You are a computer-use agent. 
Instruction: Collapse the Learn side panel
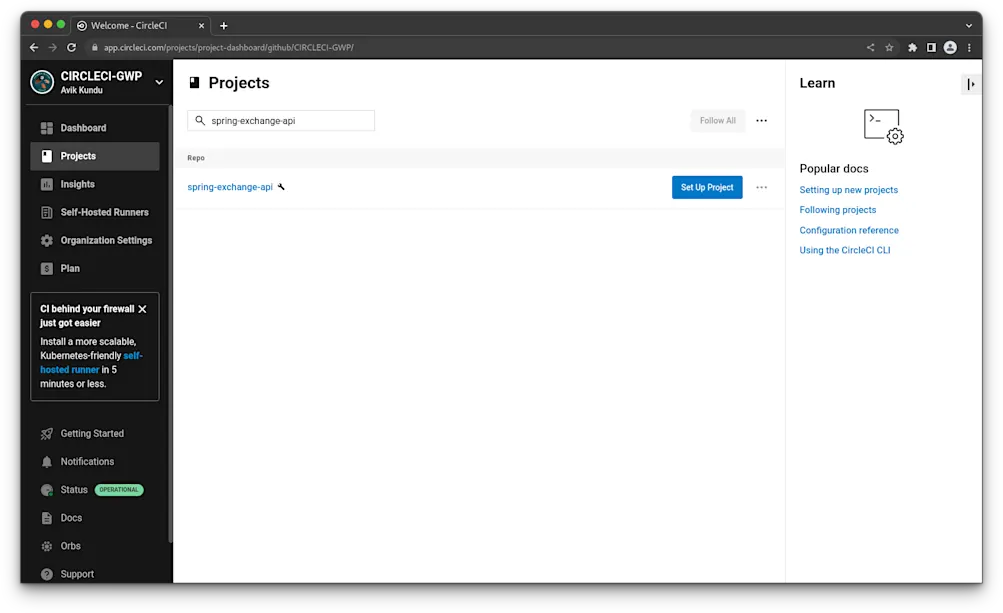point(971,84)
